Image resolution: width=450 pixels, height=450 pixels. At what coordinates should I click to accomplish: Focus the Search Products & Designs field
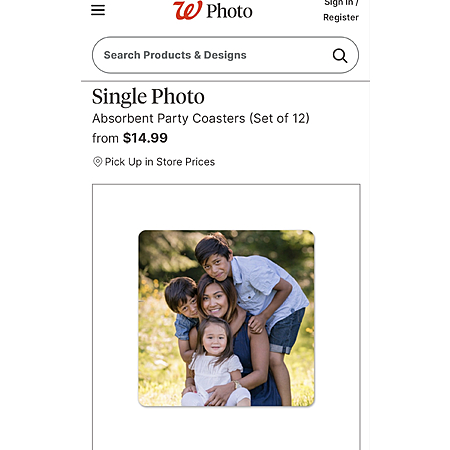tap(225, 55)
